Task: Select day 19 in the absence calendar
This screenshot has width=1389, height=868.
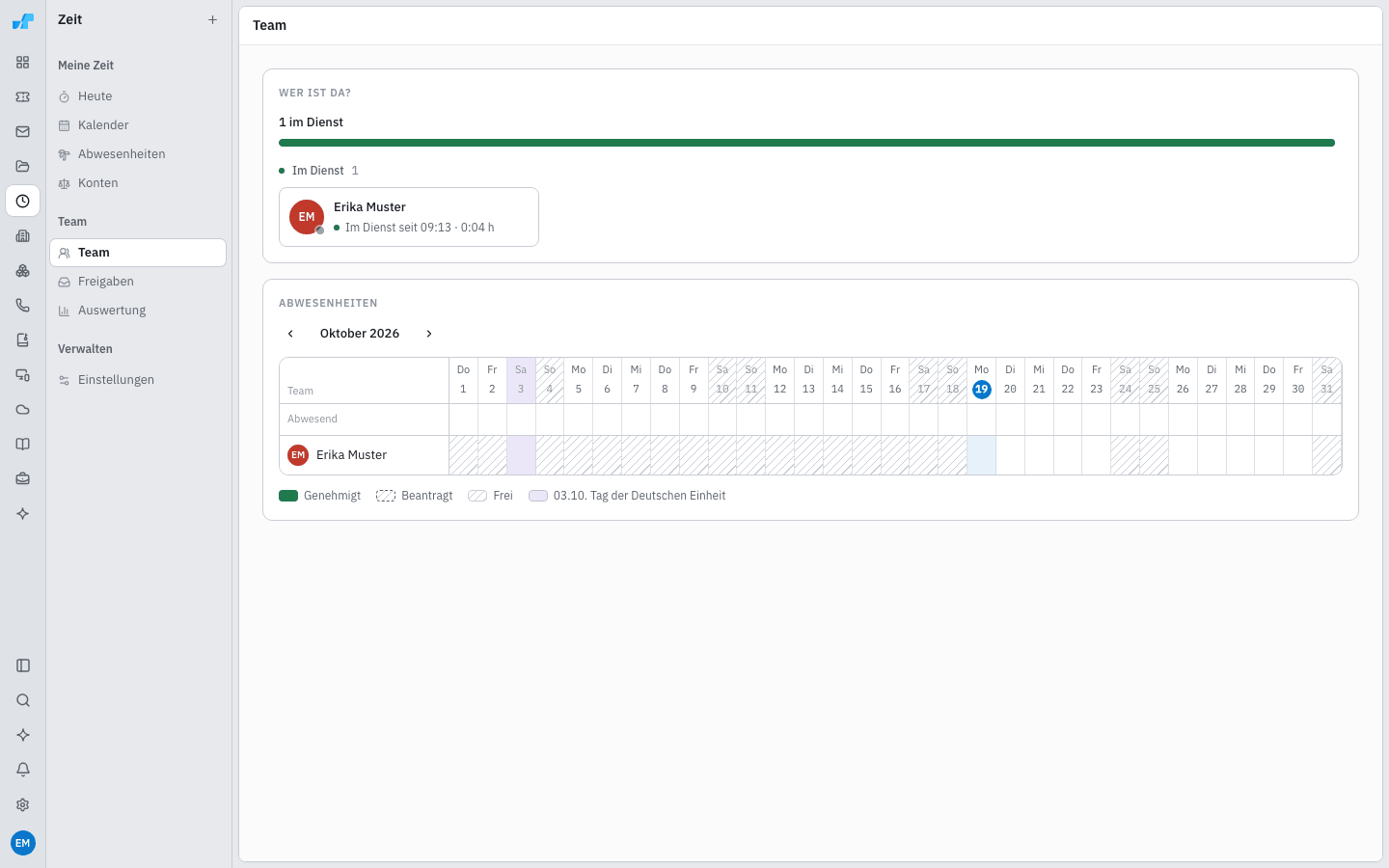Action: [981, 390]
